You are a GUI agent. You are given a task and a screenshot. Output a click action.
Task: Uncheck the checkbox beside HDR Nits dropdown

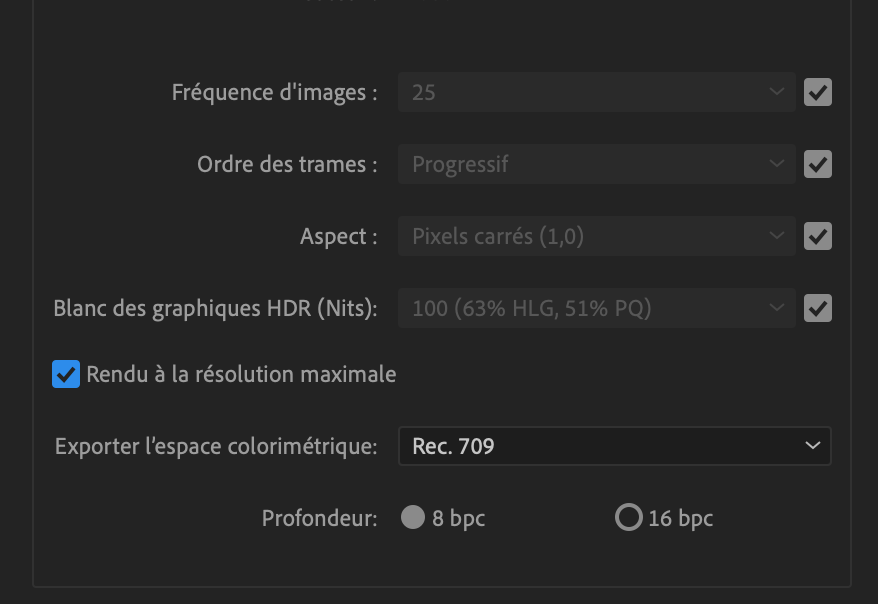818,309
